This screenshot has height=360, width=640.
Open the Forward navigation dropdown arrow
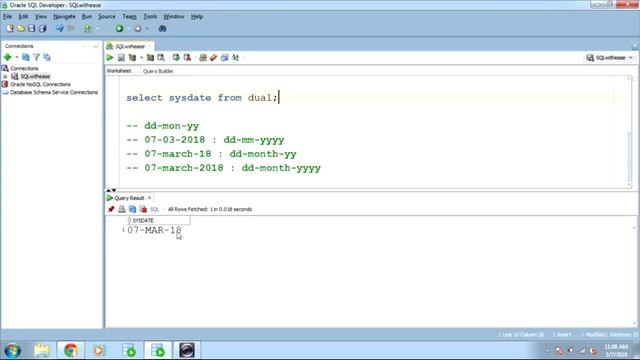pos(147,29)
